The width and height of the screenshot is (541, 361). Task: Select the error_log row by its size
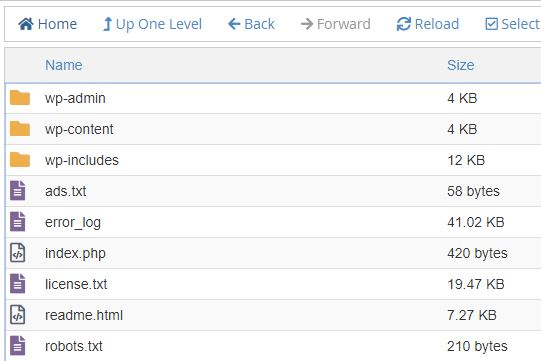[476, 222]
